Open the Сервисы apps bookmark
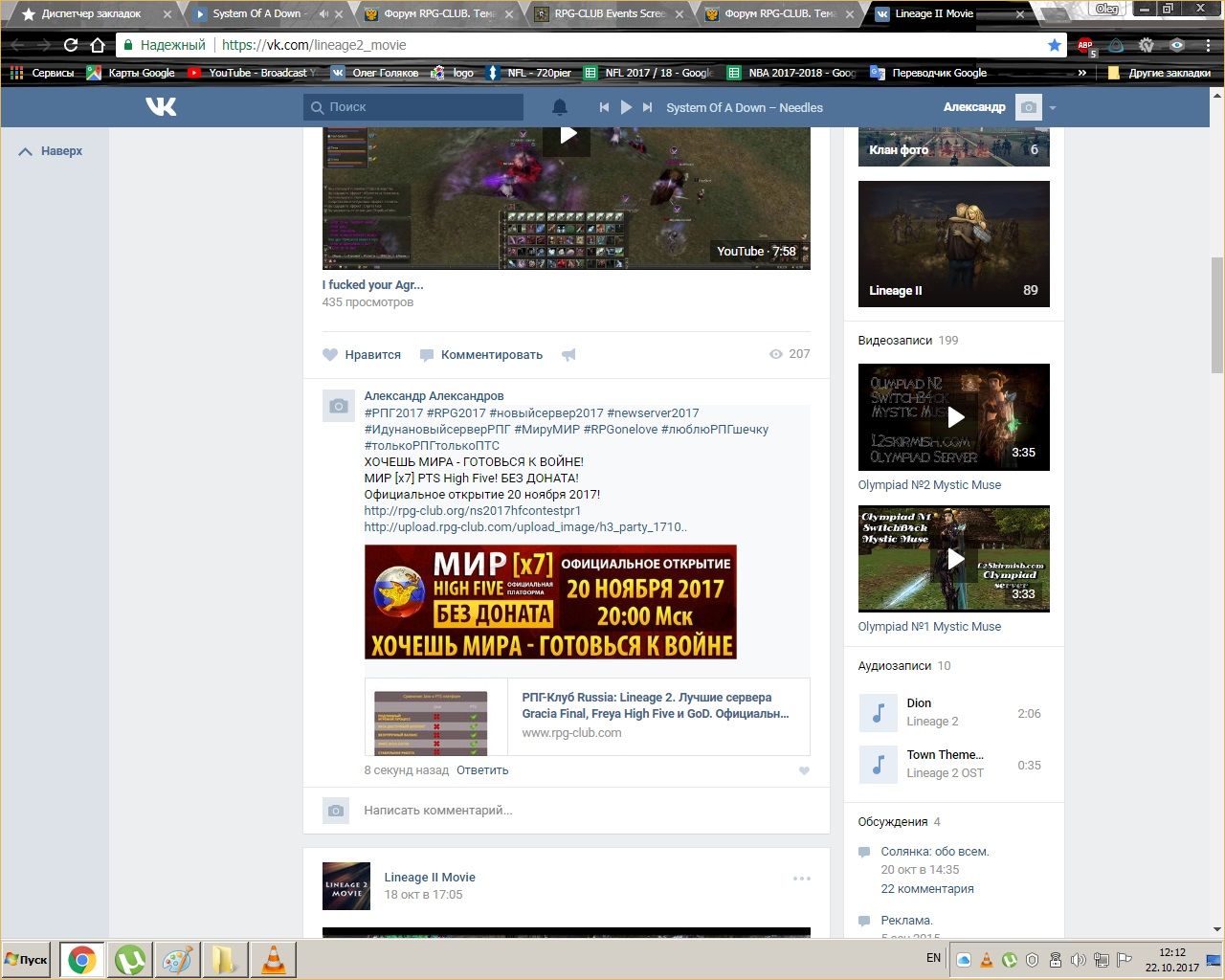The image size is (1225, 980). [41, 73]
